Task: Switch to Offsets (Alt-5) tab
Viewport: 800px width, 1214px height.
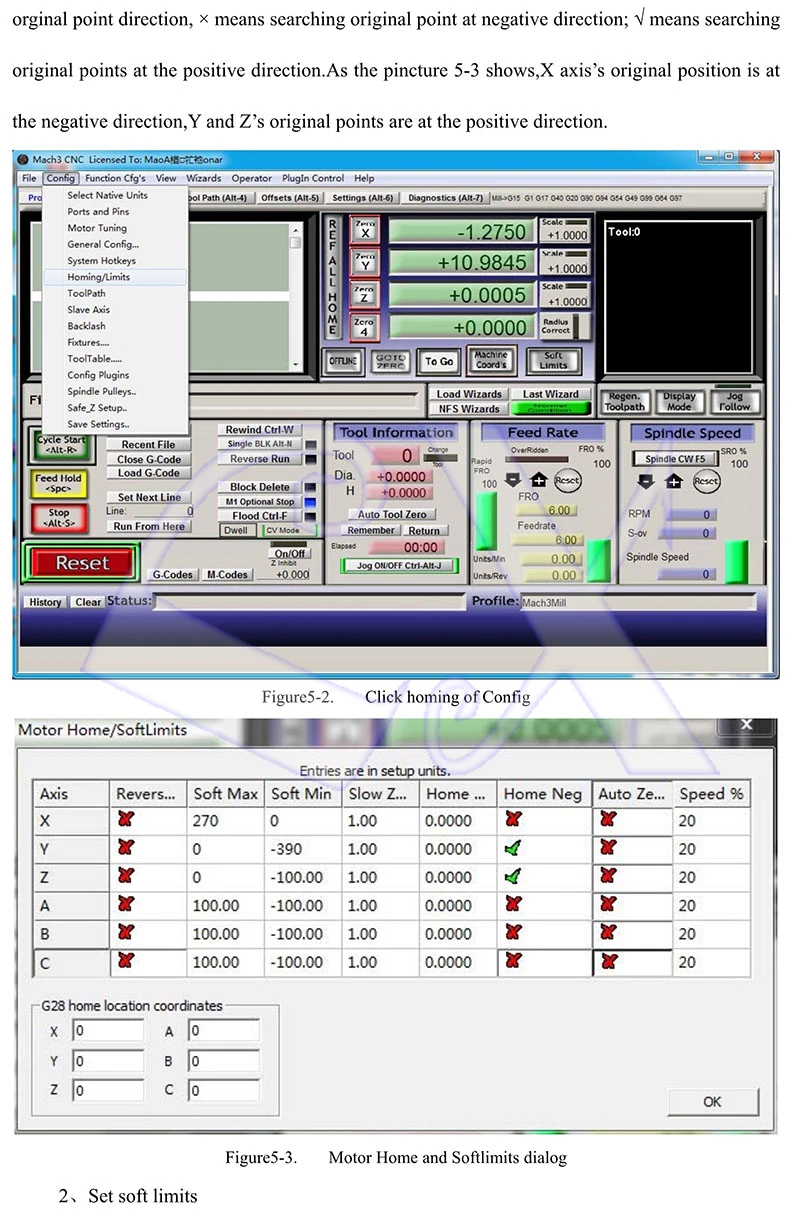Action: click(290, 198)
